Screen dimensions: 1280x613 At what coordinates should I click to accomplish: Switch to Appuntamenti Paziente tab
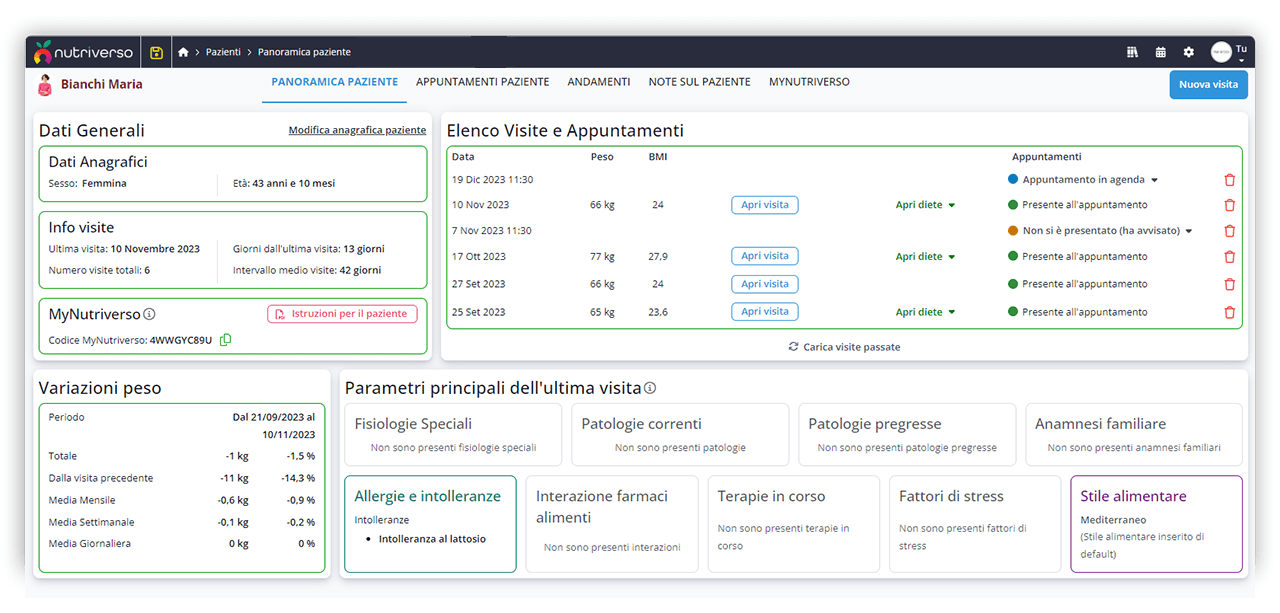pos(482,82)
